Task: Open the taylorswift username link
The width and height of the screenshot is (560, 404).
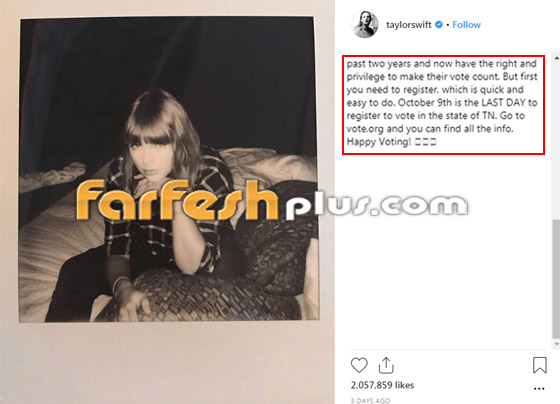Action: 409,25
